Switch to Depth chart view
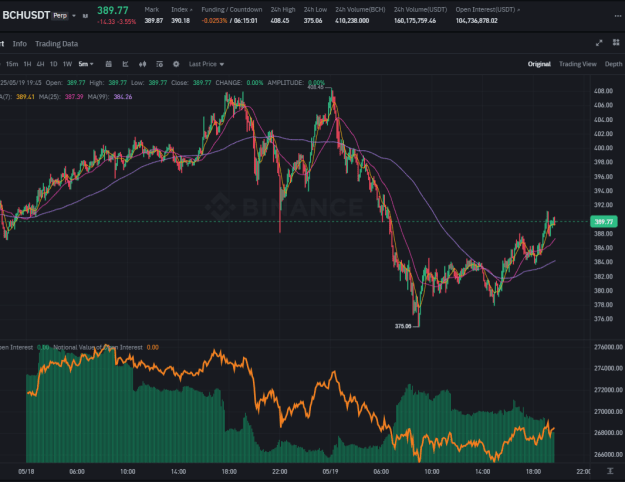 (613, 64)
